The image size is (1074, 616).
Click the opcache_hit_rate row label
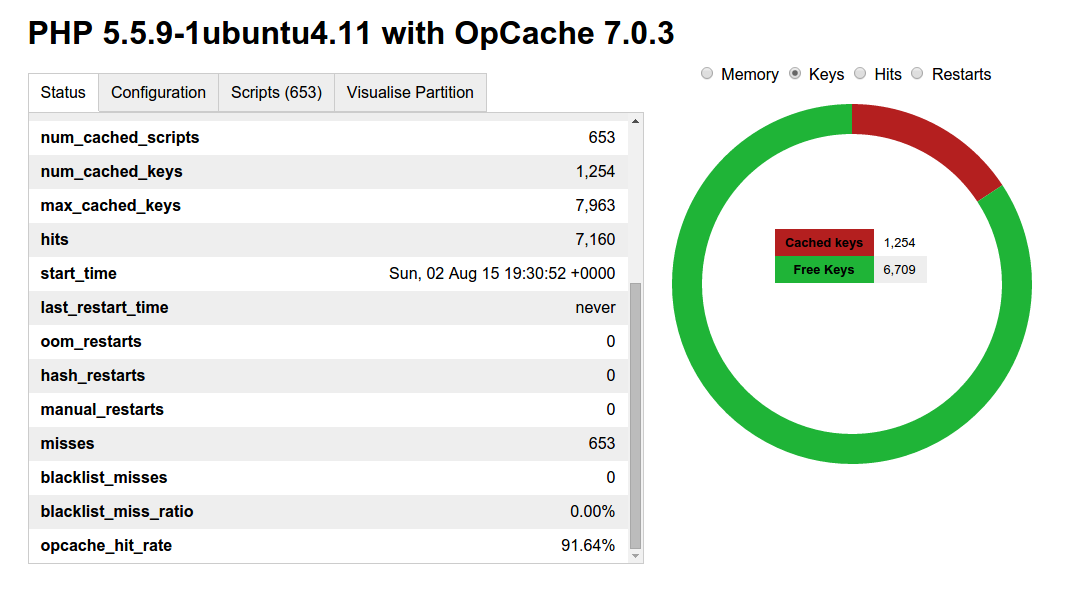(106, 546)
